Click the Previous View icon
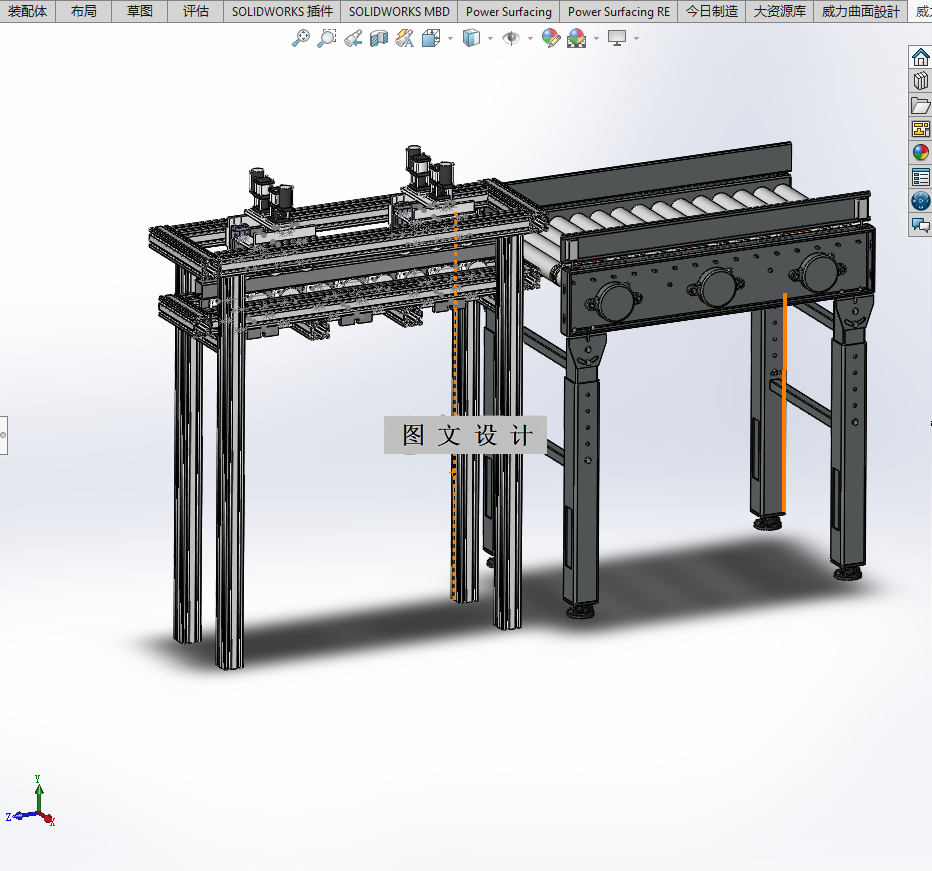The width and height of the screenshot is (932, 871). click(x=353, y=39)
